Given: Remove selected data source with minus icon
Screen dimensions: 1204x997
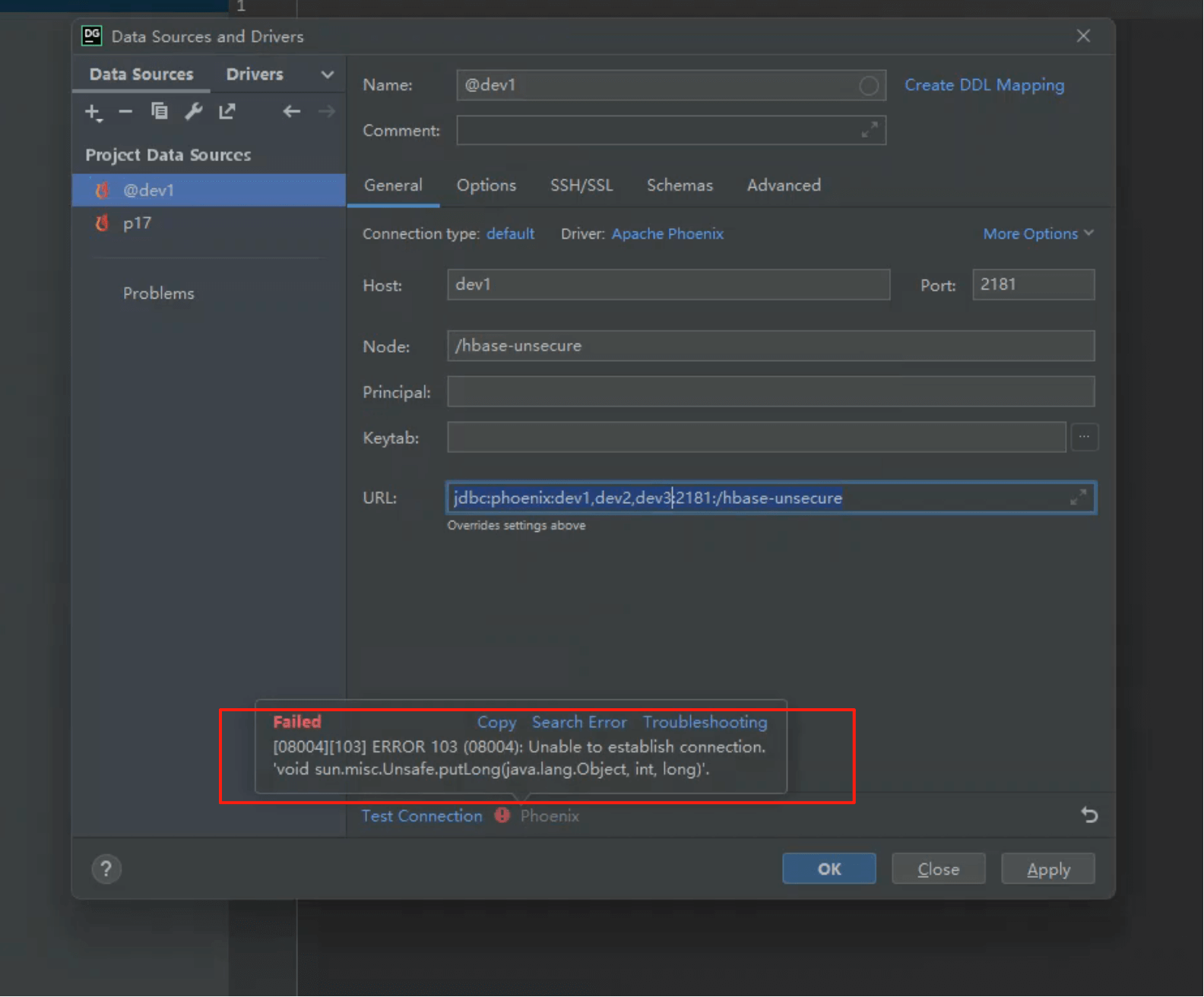Looking at the screenshot, I should pos(125,112).
